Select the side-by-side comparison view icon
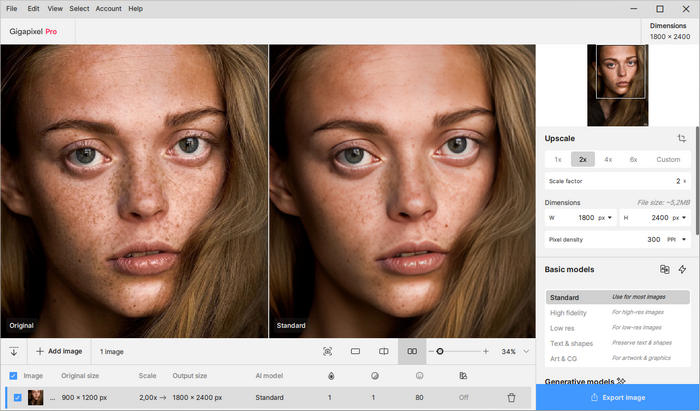700x411 pixels. coord(412,351)
